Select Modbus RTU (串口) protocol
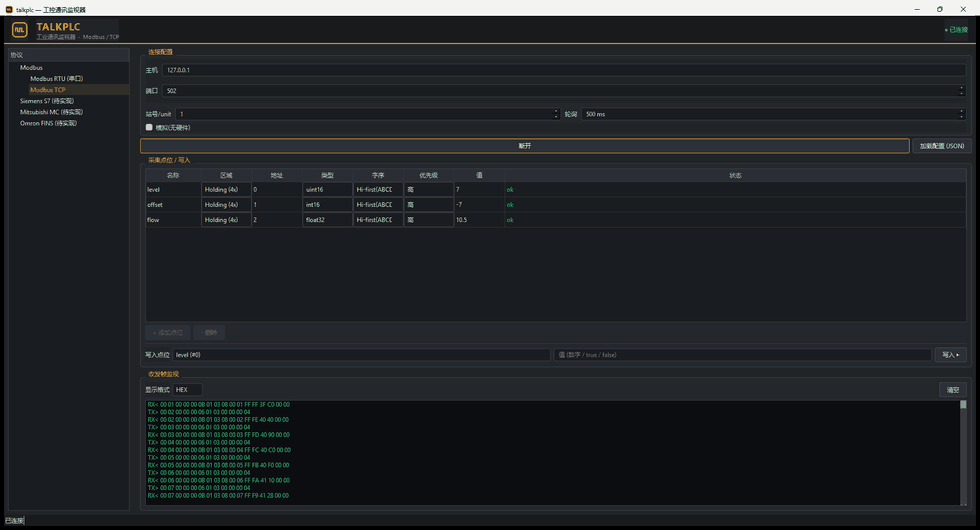Image resolution: width=980 pixels, height=530 pixels. point(56,79)
